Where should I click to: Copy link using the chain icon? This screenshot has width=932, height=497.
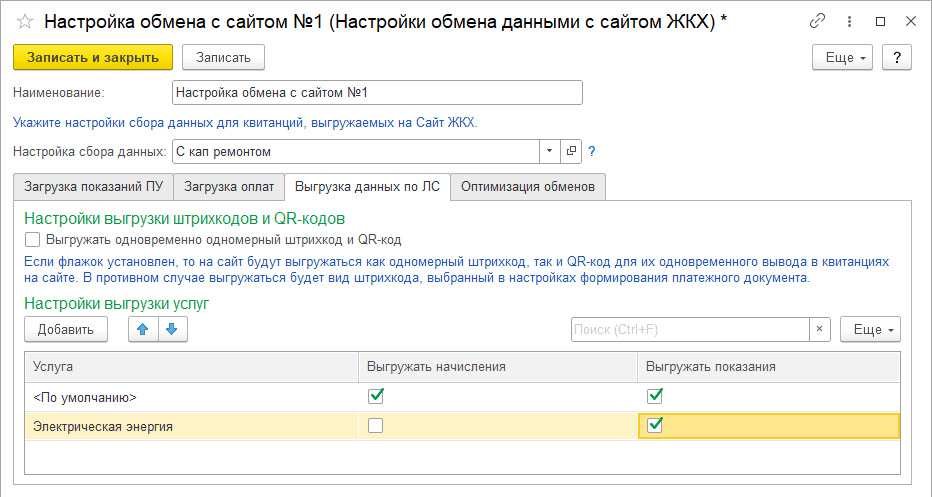[x=818, y=21]
